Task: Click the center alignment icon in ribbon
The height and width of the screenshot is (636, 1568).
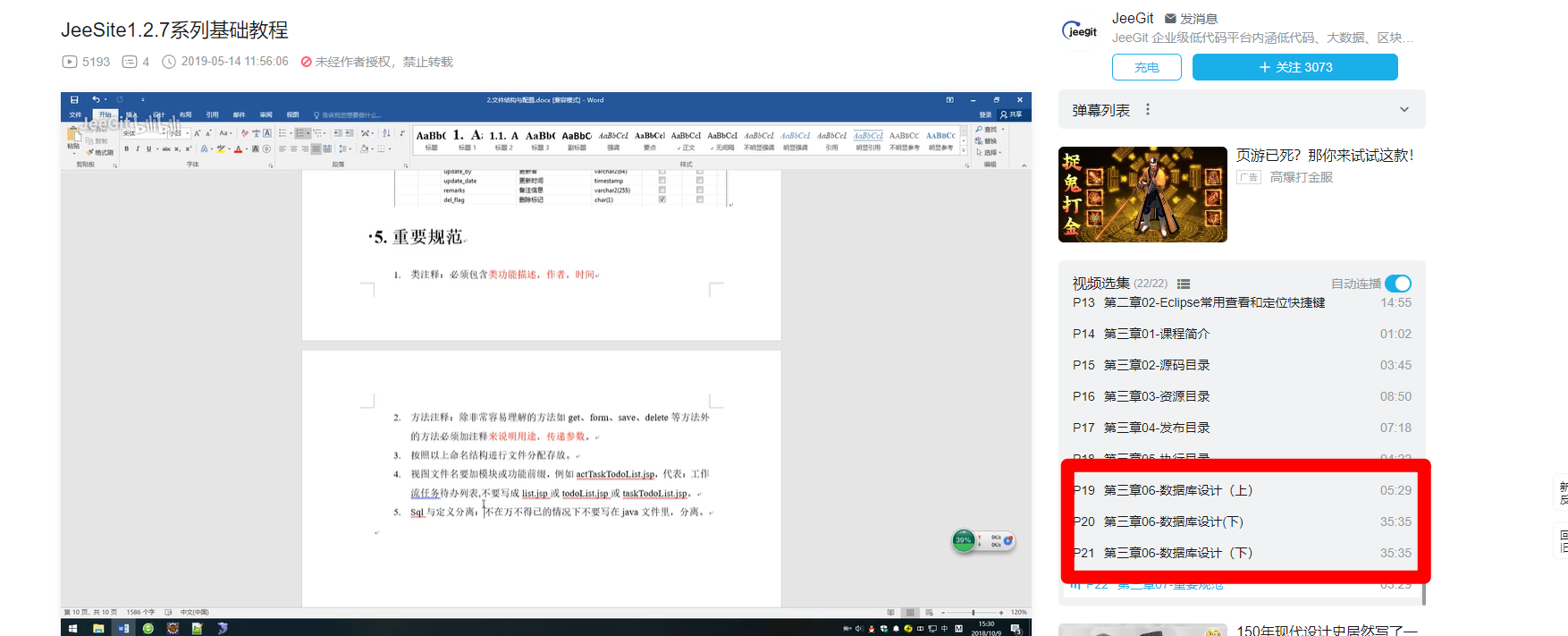Action: pos(293,149)
